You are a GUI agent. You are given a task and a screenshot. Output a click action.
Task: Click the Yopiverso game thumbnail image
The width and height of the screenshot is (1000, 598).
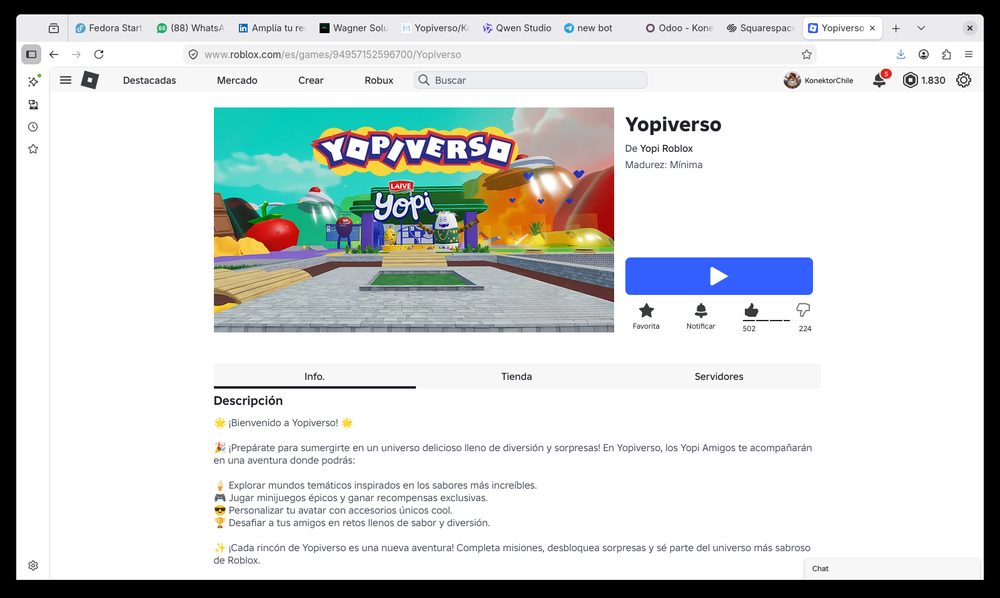[414, 220]
